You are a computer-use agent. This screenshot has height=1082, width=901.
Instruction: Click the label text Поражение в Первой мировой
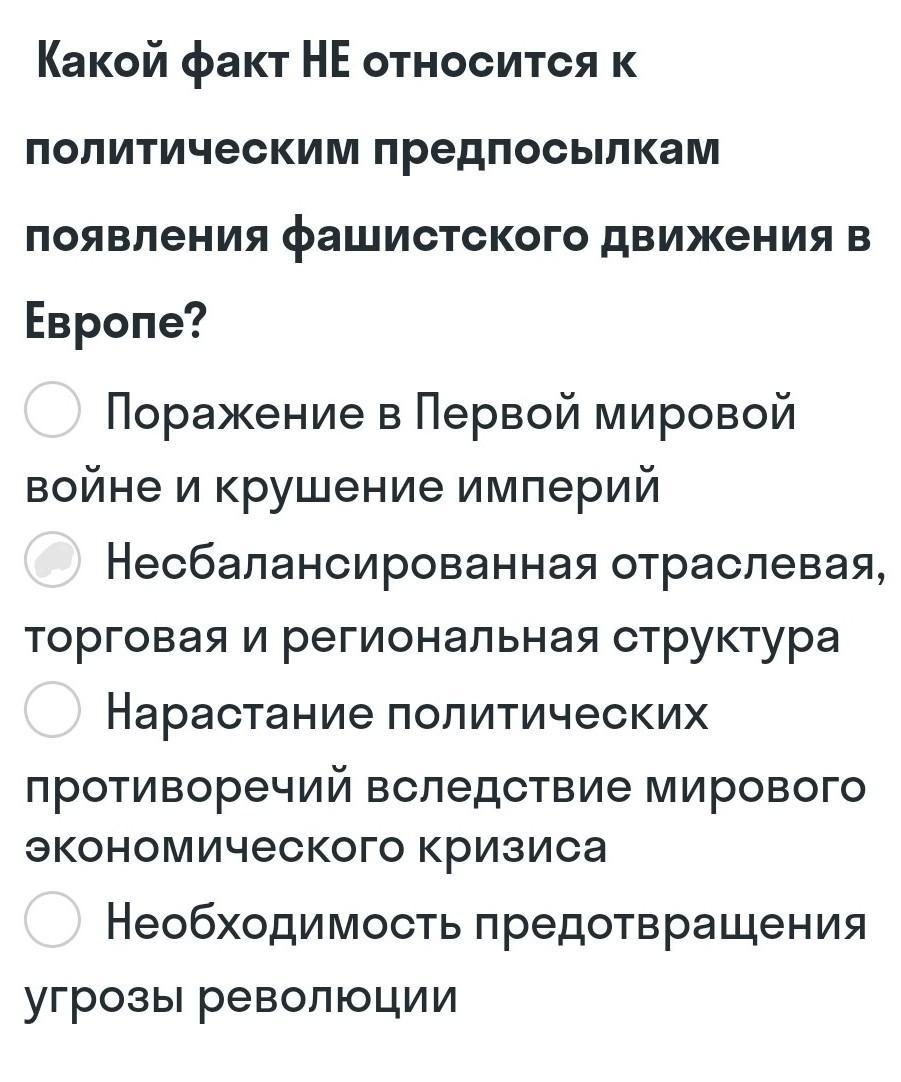point(451,414)
